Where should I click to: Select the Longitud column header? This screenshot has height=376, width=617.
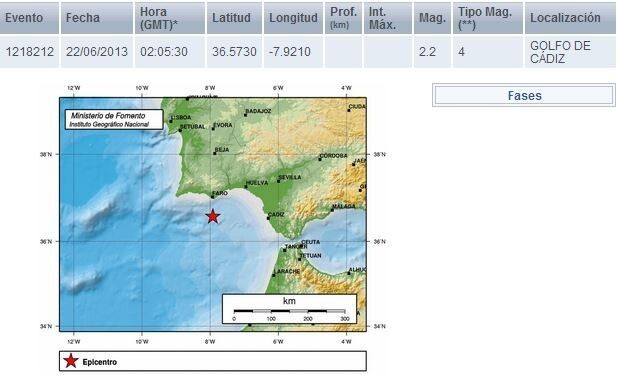pyautogui.click(x=293, y=18)
